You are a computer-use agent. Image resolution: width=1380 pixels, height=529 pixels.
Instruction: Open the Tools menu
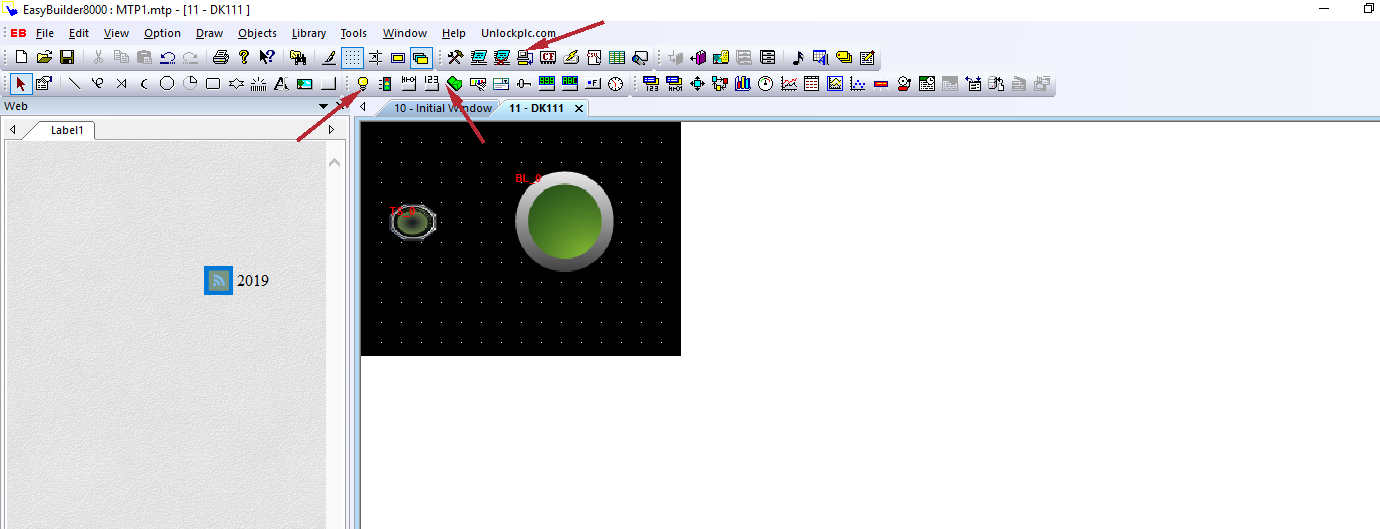(x=354, y=33)
